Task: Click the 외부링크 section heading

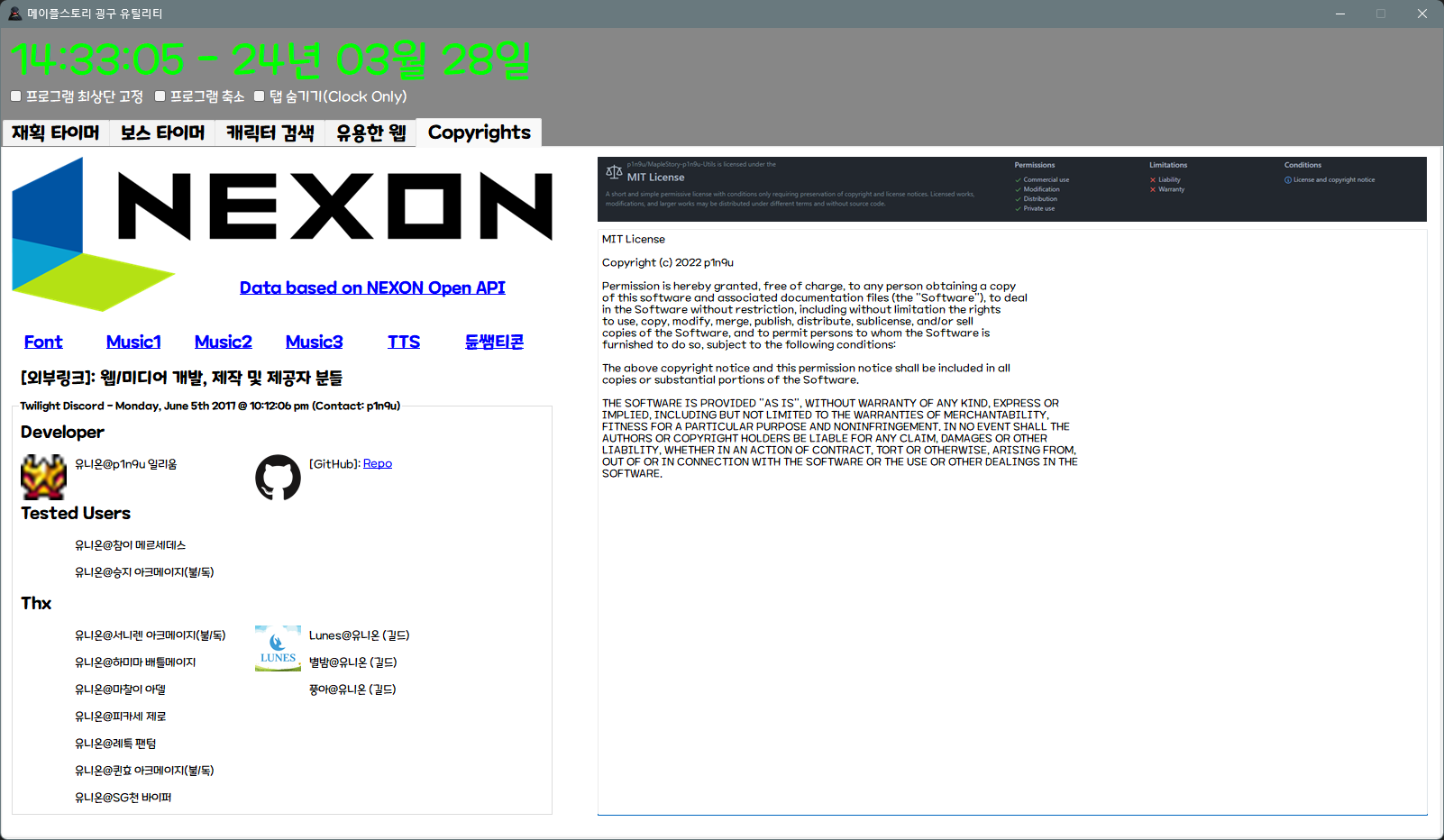Action: (181, 378)
